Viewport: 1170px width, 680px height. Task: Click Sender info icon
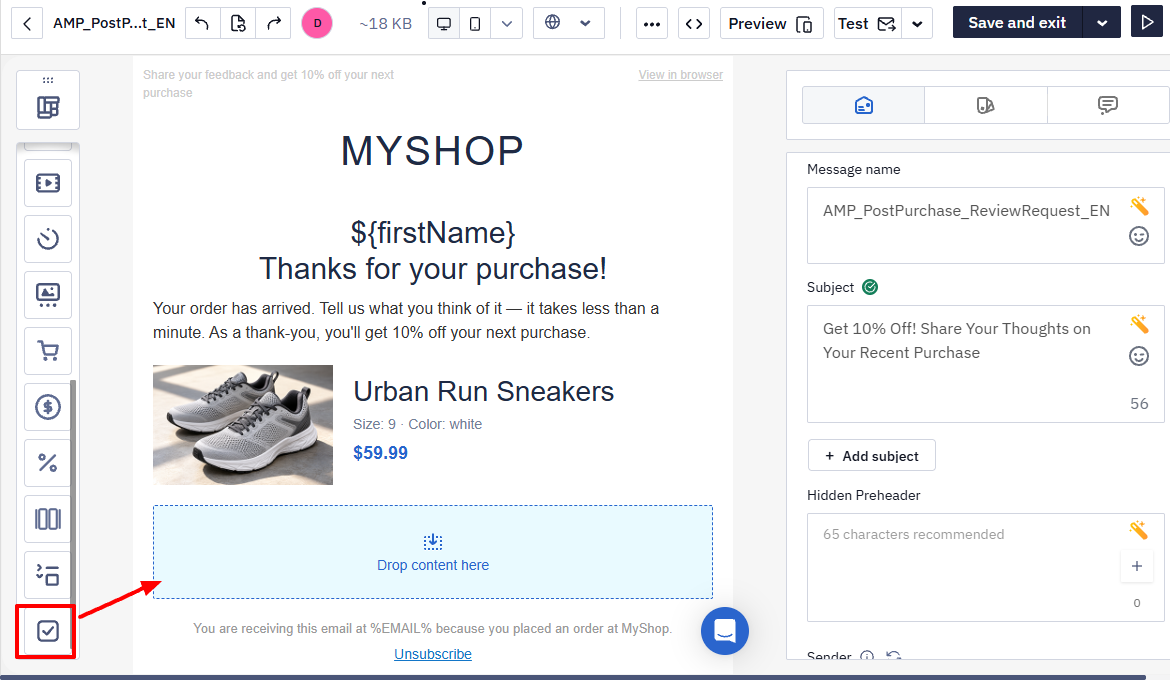point(867,656)
